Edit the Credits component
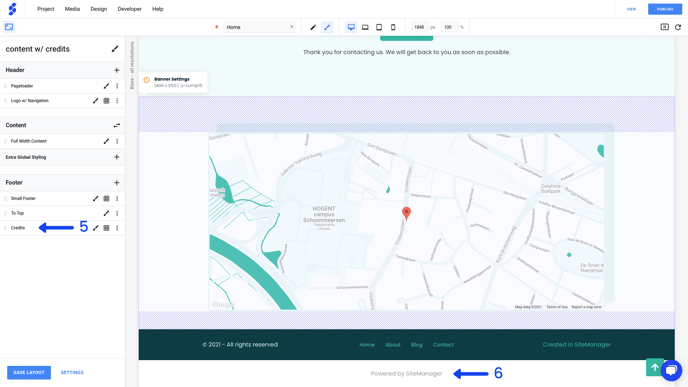The height and width of the screenshot is (387, 688). tap(96, 228)
